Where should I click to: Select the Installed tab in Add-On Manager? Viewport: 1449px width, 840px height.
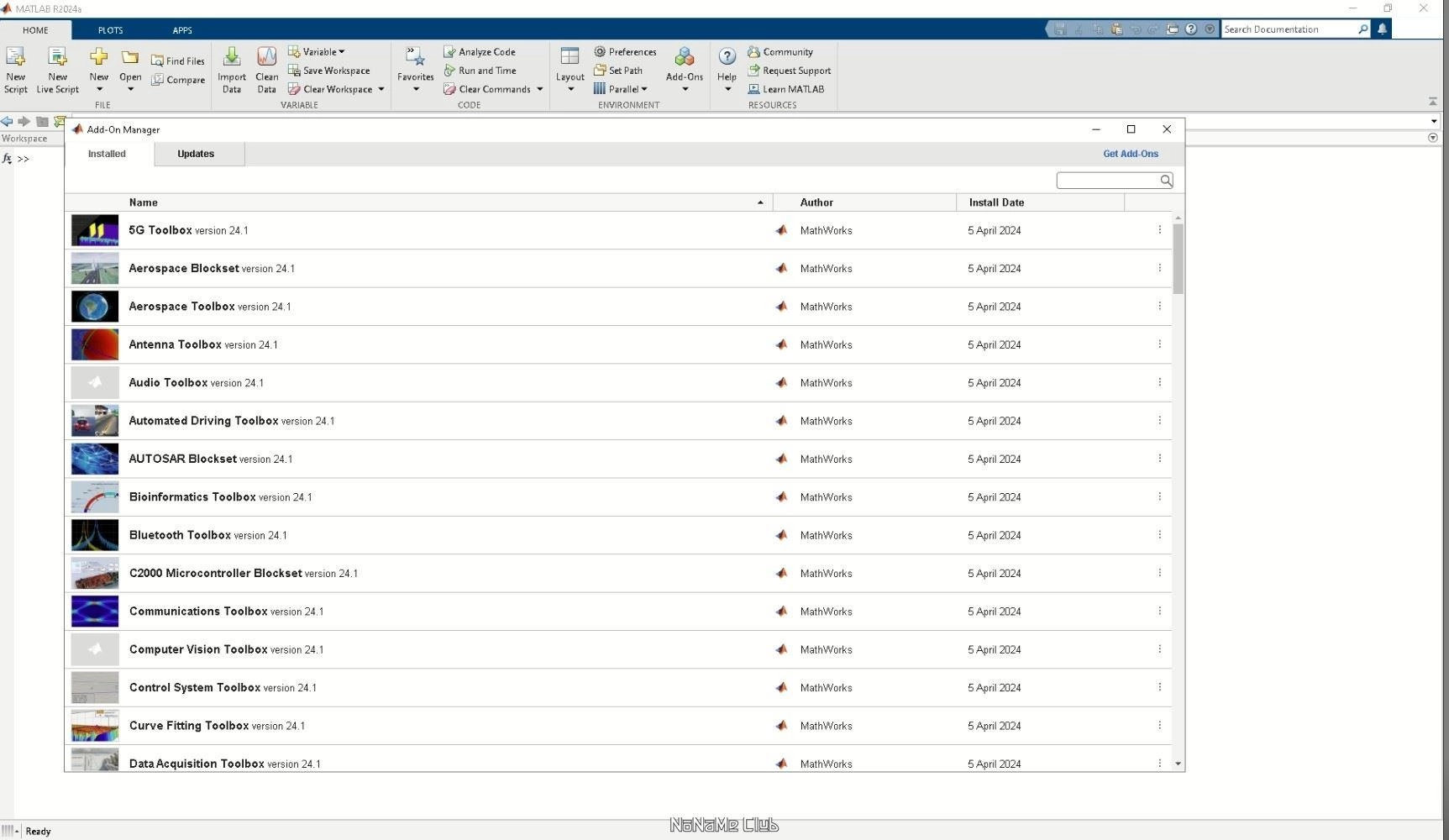108,154
